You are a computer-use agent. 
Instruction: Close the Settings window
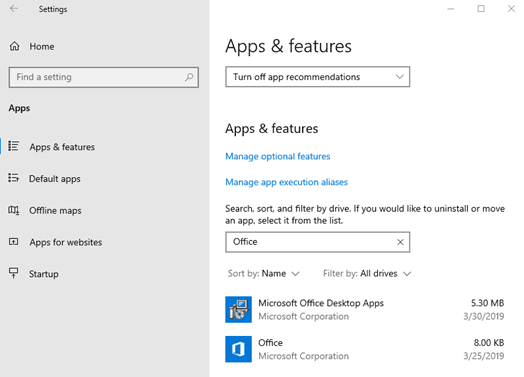click(511, 9)
